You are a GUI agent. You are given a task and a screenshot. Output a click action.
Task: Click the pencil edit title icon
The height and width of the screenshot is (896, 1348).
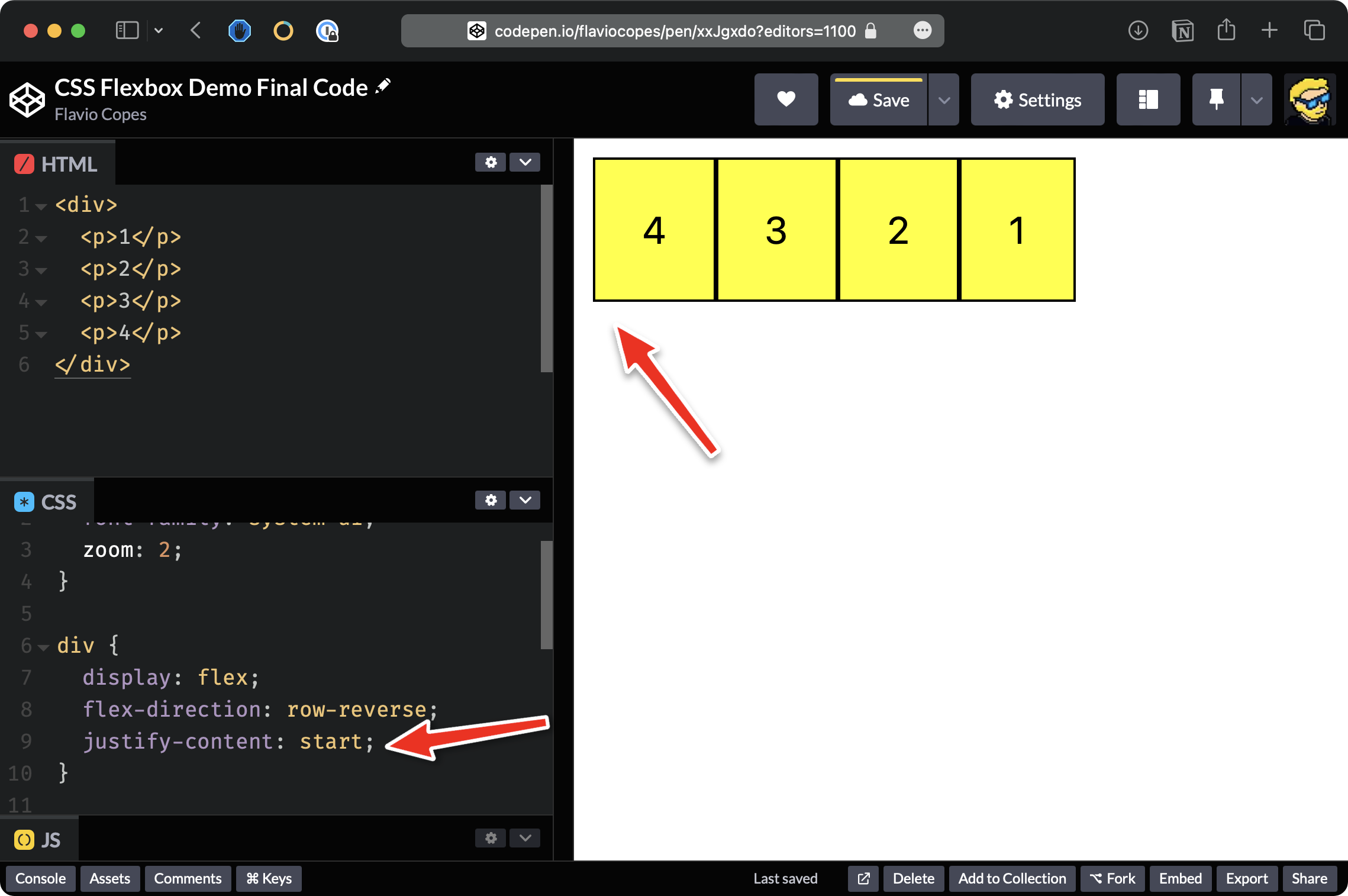click(383, 86)
